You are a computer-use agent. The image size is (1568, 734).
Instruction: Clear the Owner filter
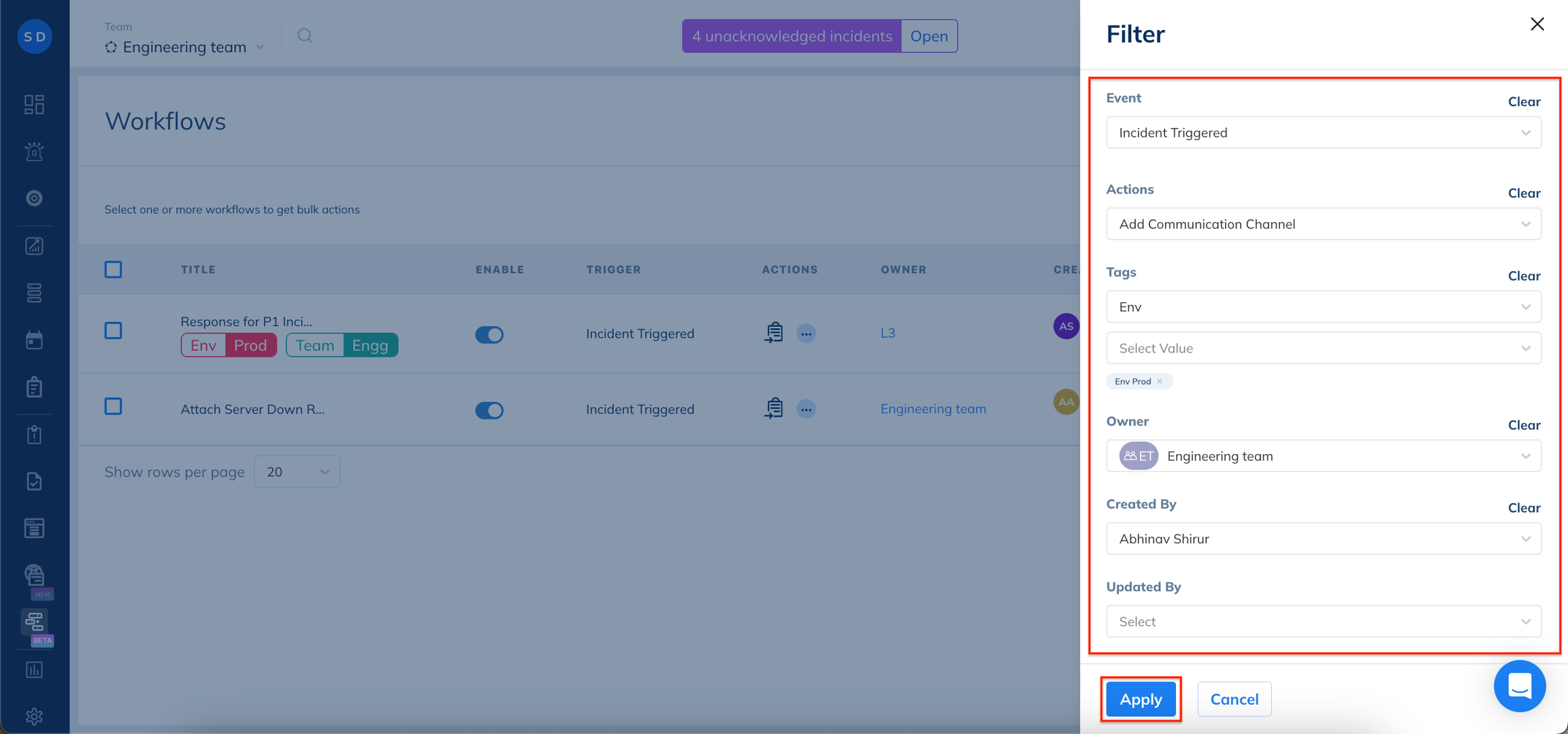pyautogui.click(x=1524, y=425)
